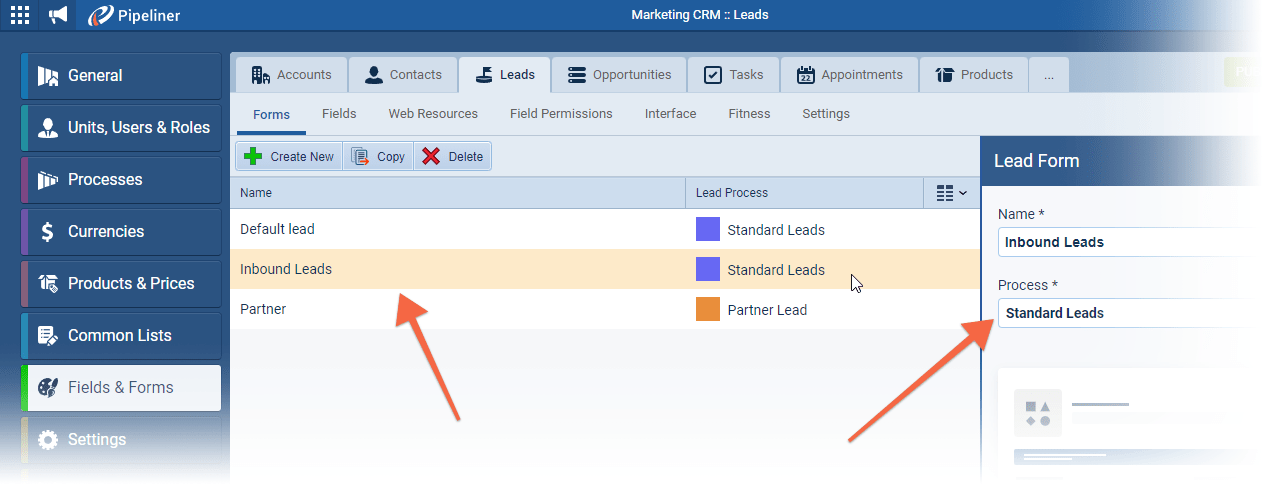Open Units, Users & Roles section
Screen dimensions: 1262x484
121,127
